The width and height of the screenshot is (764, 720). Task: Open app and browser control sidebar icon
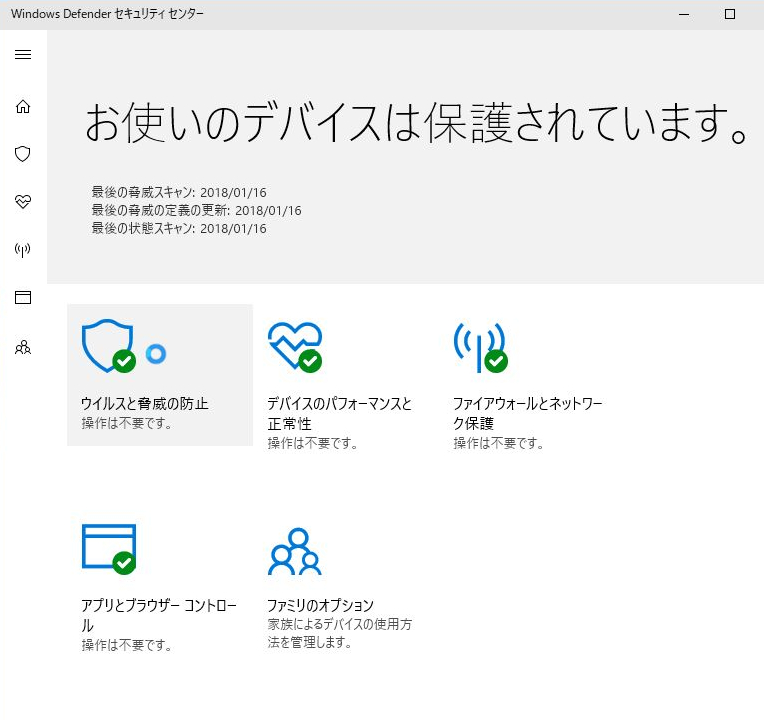click(x=23, y=297)
